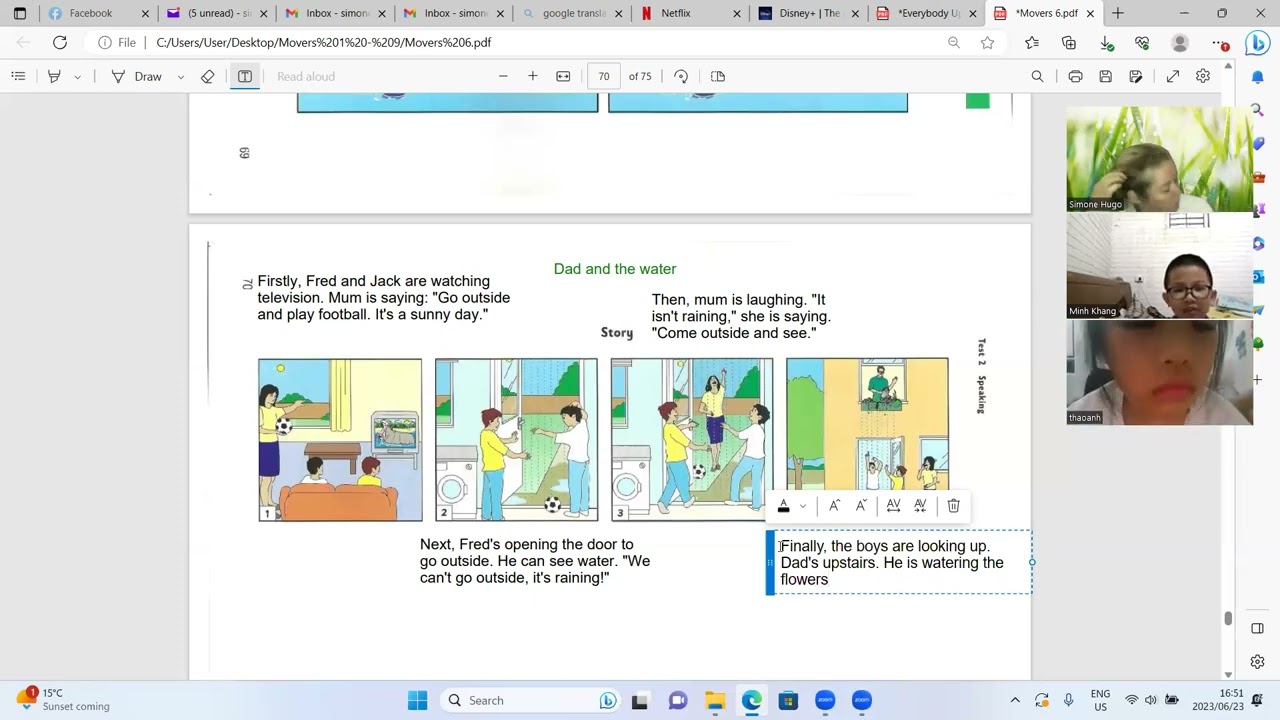Select Minh Khang video thumbnail

(1159, 265)
